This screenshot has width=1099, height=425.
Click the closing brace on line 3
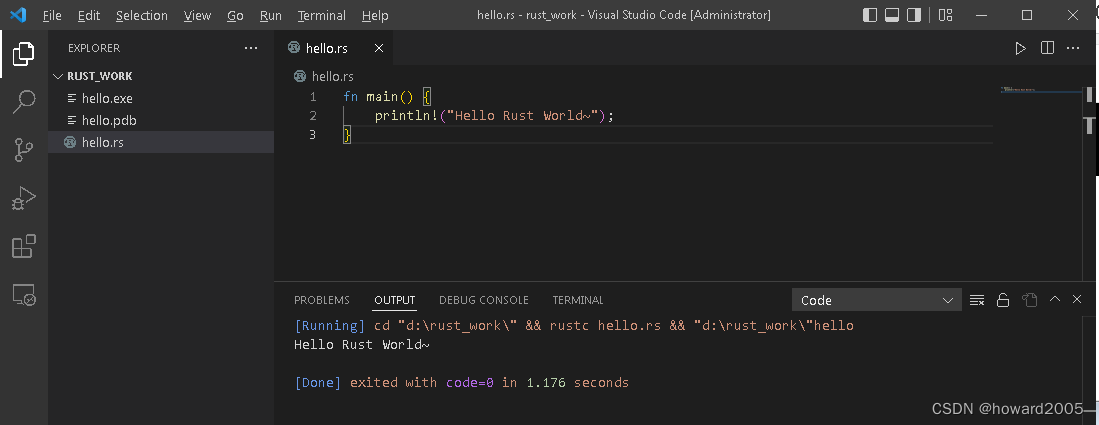tap(347, 135)
